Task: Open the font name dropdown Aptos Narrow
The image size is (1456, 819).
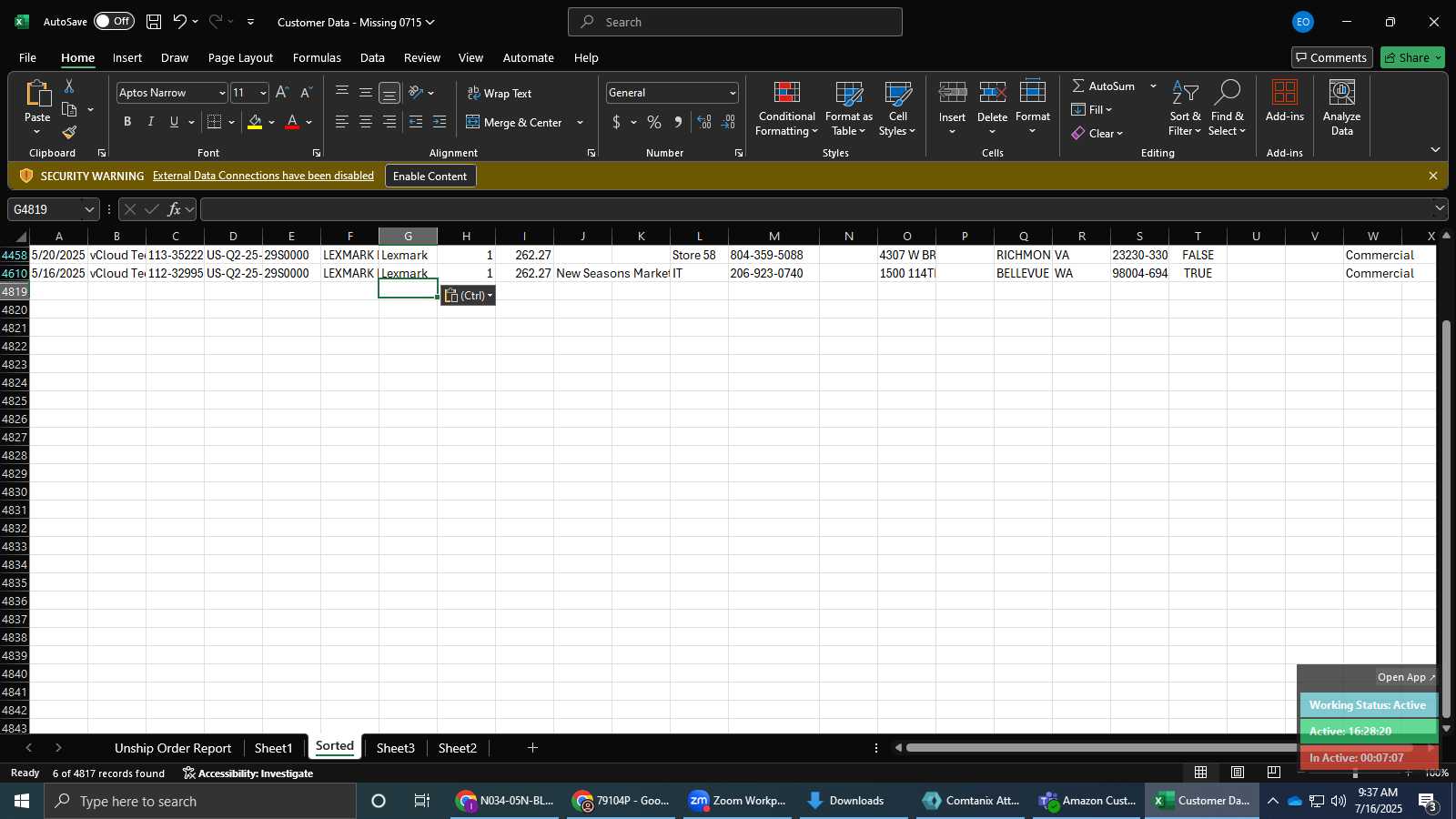Action: pyautogui.click(x=221, y=93)
